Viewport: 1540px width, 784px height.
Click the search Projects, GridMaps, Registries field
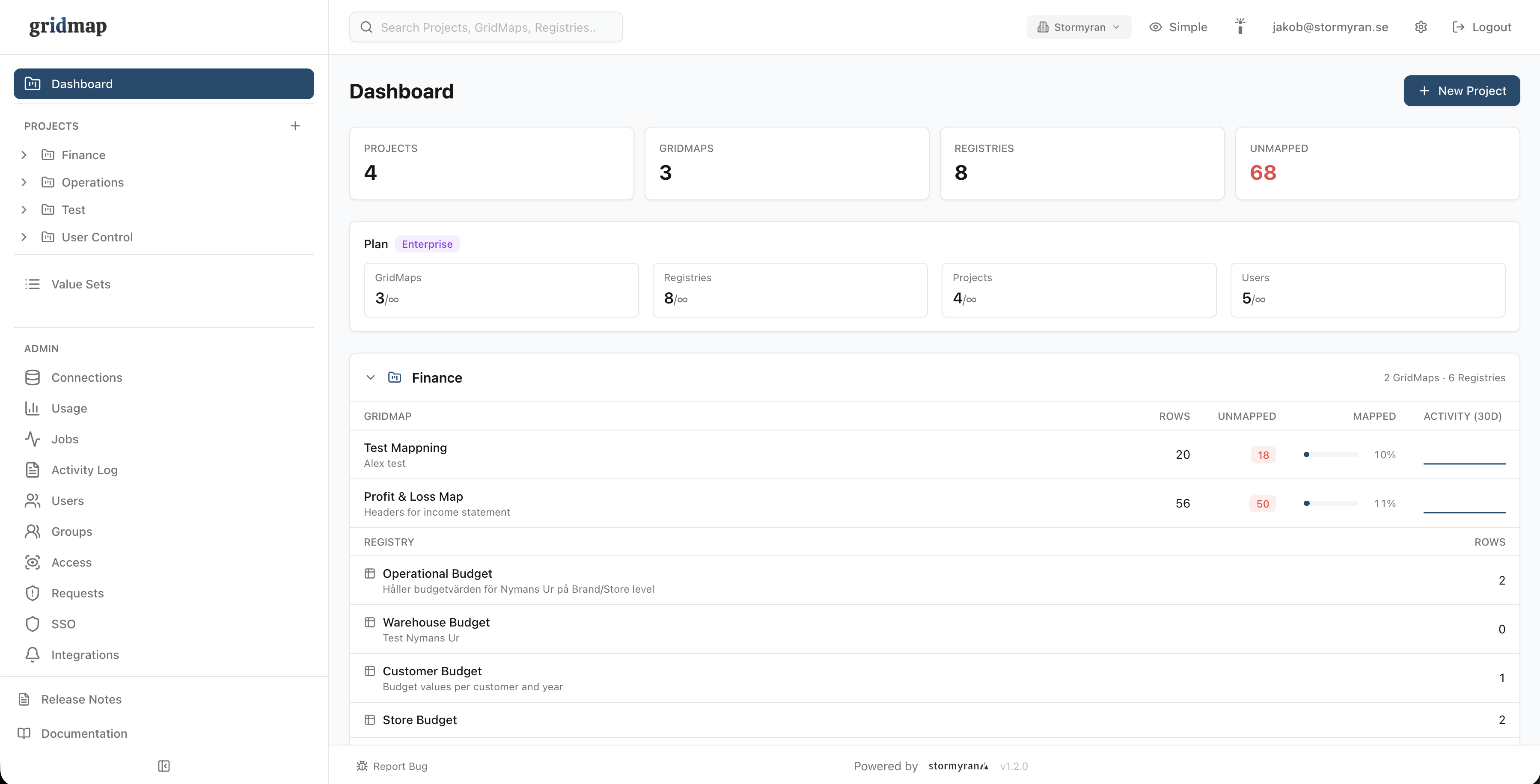pos(486,27)
